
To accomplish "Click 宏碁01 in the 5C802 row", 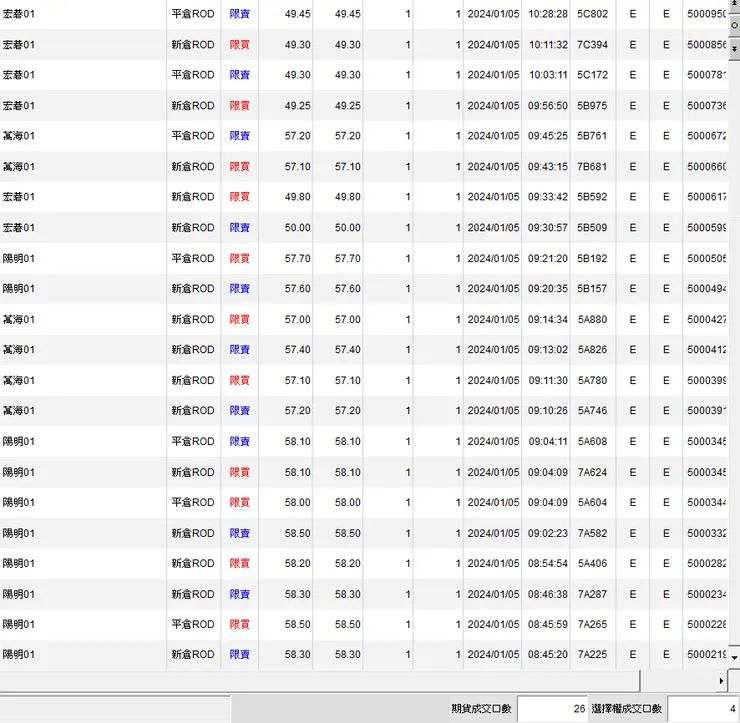I will [x=19, y=14].
